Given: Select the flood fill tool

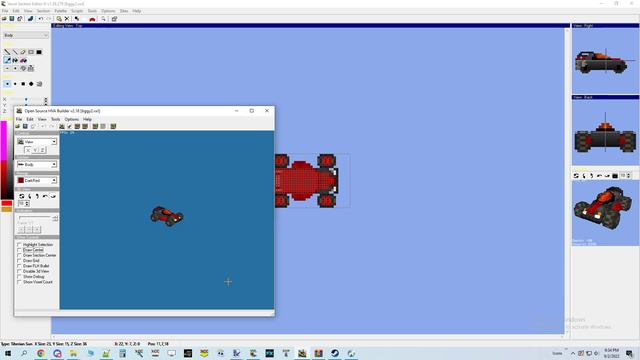Looking at the screenshot, I should 15,60.
